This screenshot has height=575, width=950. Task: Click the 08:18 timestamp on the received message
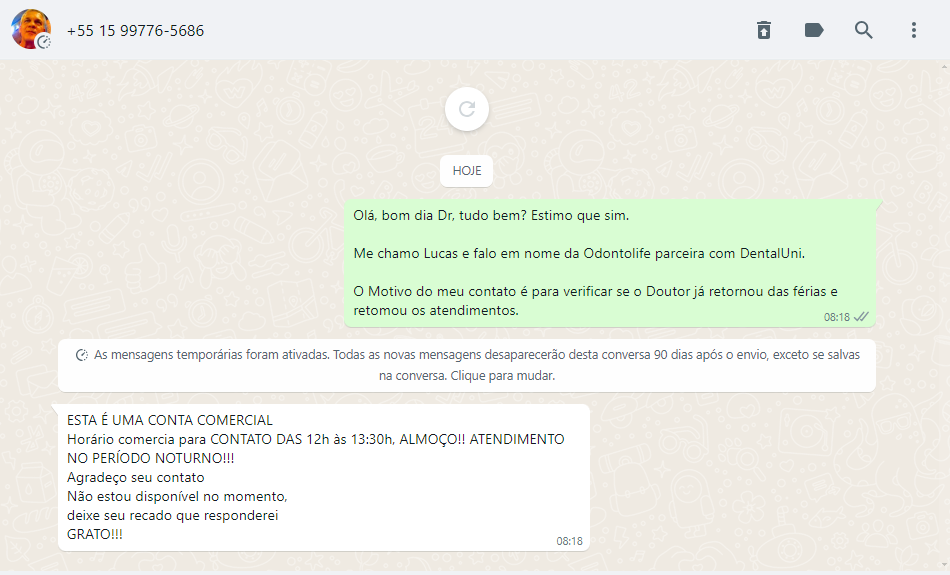(x=569, y=541)
